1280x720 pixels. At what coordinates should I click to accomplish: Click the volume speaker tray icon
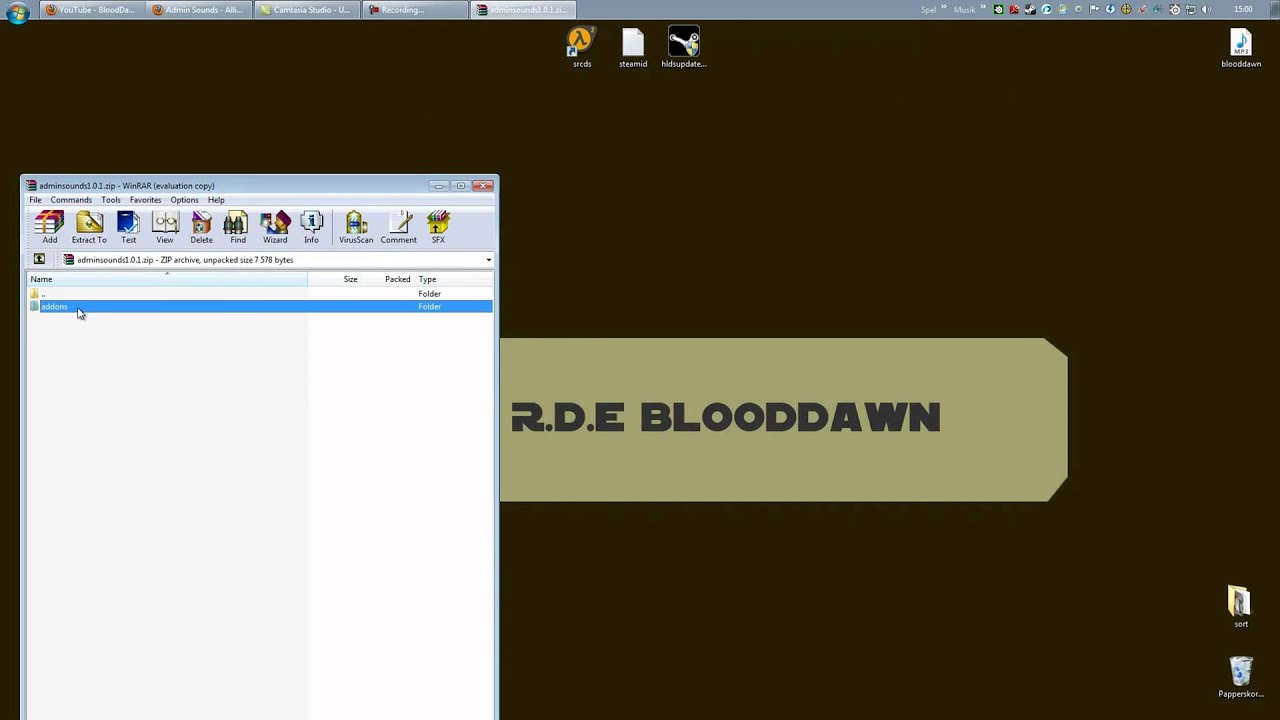click(x=1205, y=10)
